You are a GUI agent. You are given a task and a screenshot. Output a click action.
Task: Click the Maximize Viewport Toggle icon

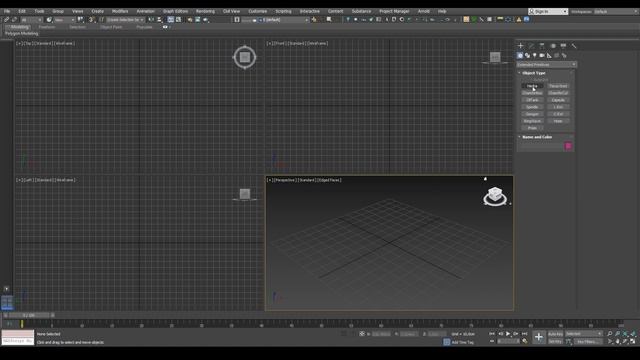click(x=633, y=341)
